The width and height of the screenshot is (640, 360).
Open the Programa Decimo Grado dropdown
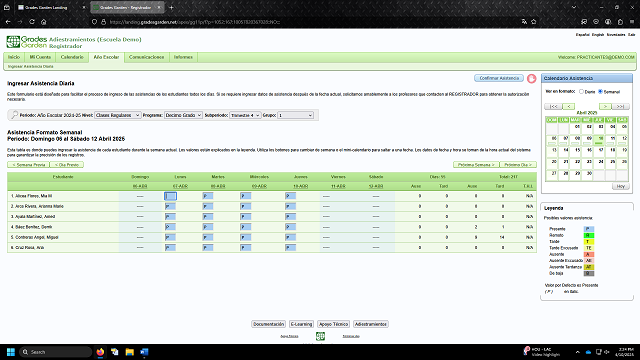[183, 115]
